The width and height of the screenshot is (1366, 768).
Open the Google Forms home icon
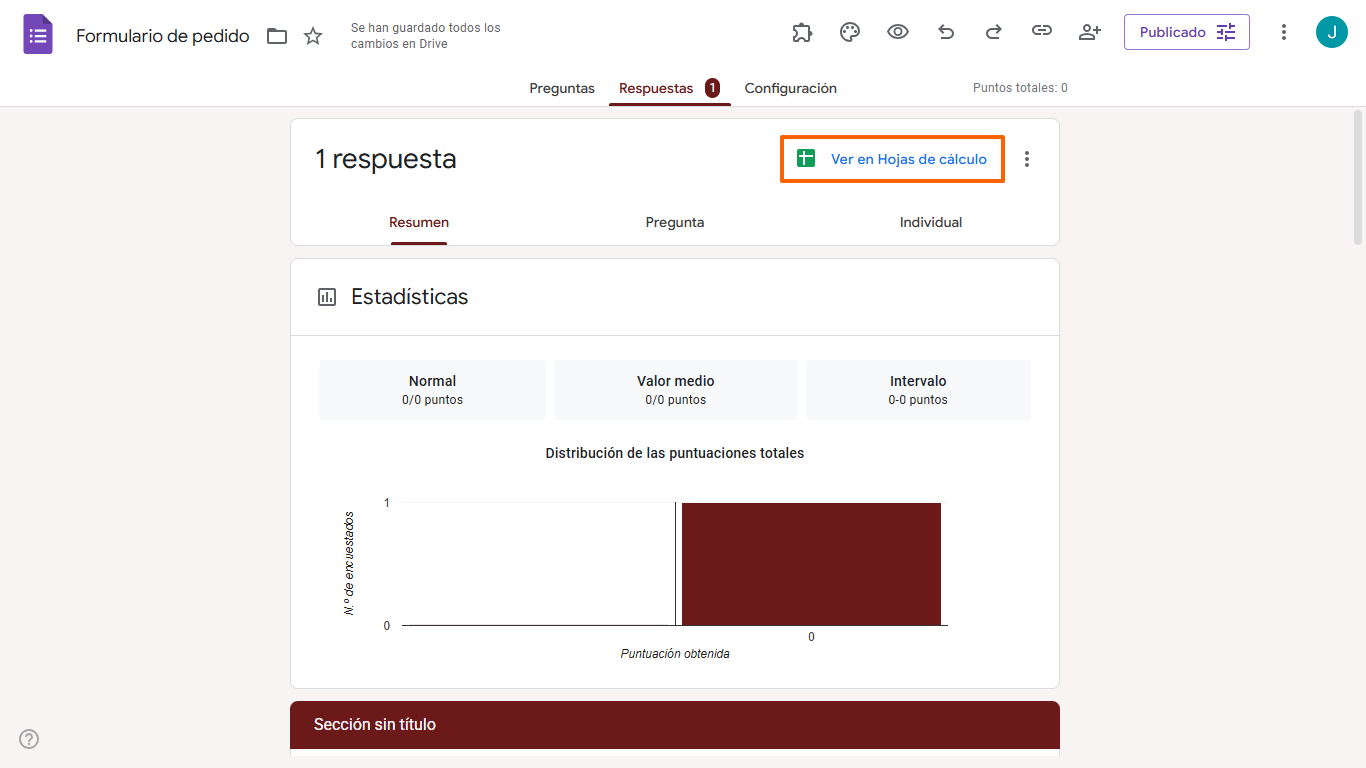(x=38, y=35)
